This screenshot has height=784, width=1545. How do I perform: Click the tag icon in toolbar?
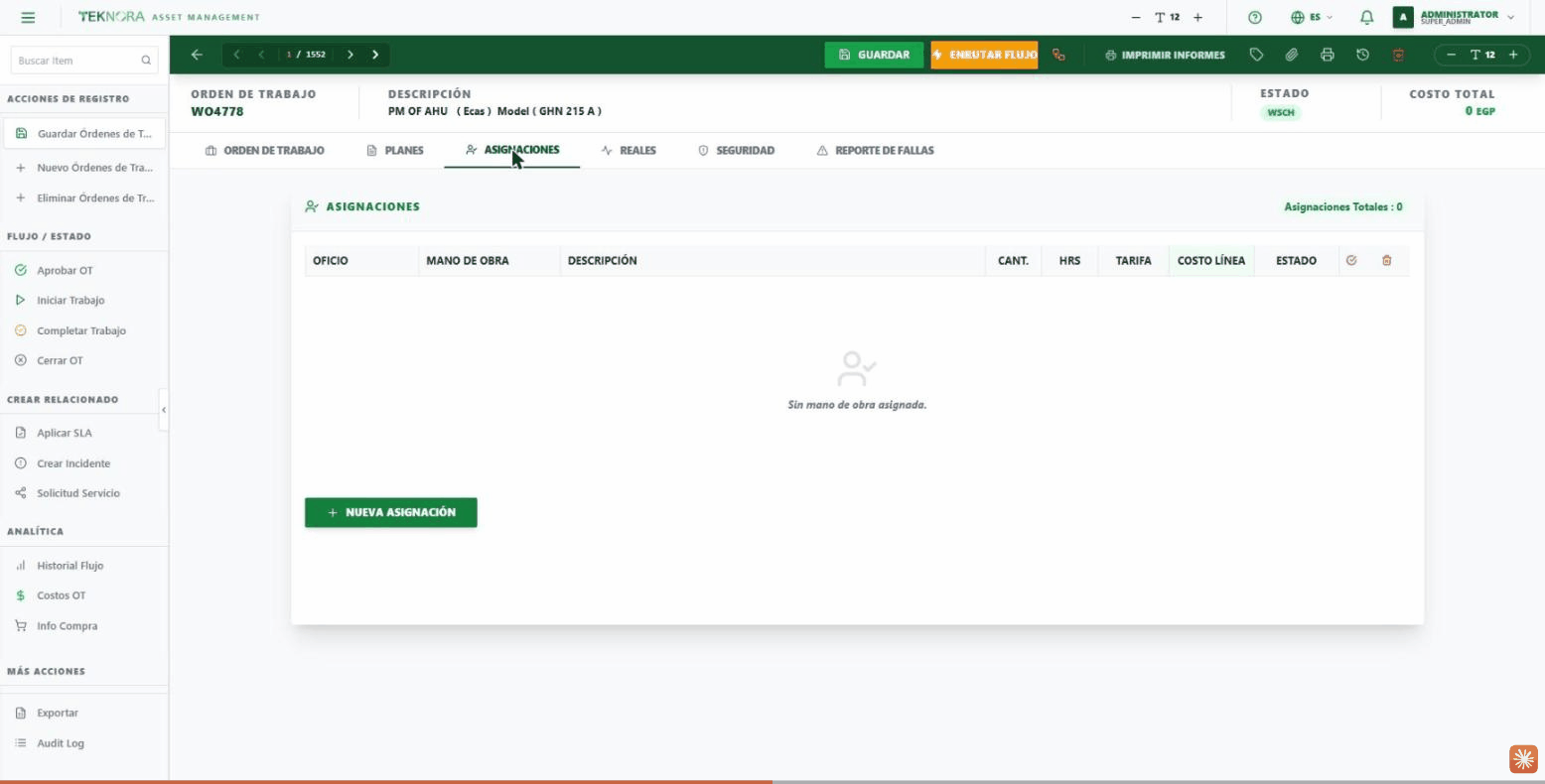tap(1256, 55)
